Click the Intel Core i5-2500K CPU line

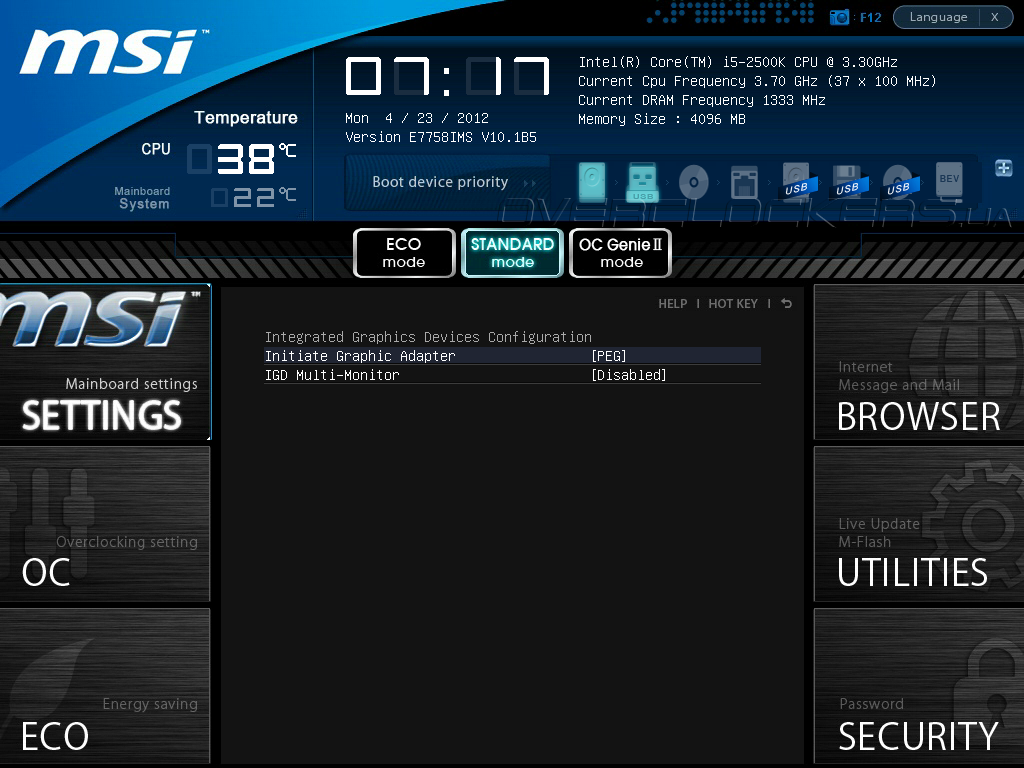click(x=738, y=62)
